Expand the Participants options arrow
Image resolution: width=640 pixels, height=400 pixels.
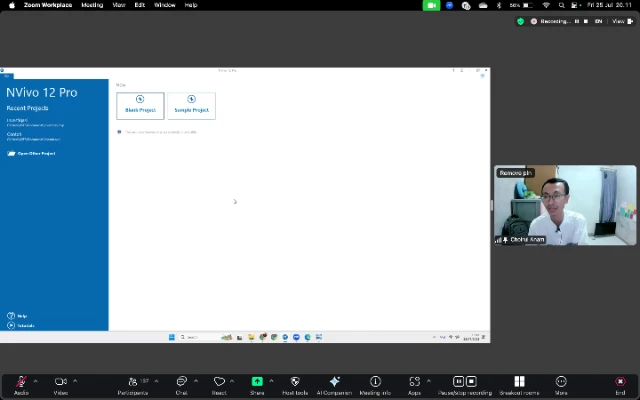coord(156,381)
